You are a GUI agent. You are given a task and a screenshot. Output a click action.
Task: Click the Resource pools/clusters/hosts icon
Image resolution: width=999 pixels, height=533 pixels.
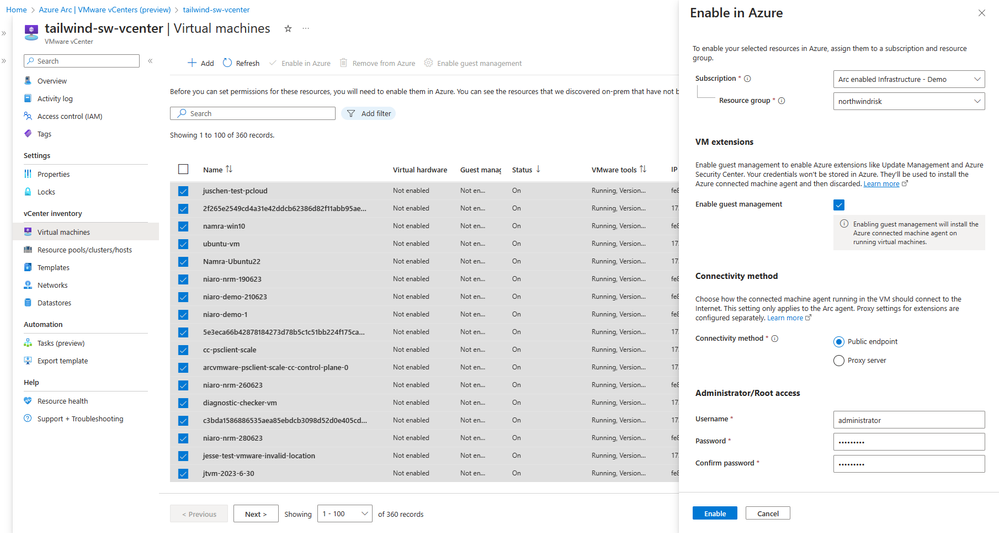click(27, 250)
